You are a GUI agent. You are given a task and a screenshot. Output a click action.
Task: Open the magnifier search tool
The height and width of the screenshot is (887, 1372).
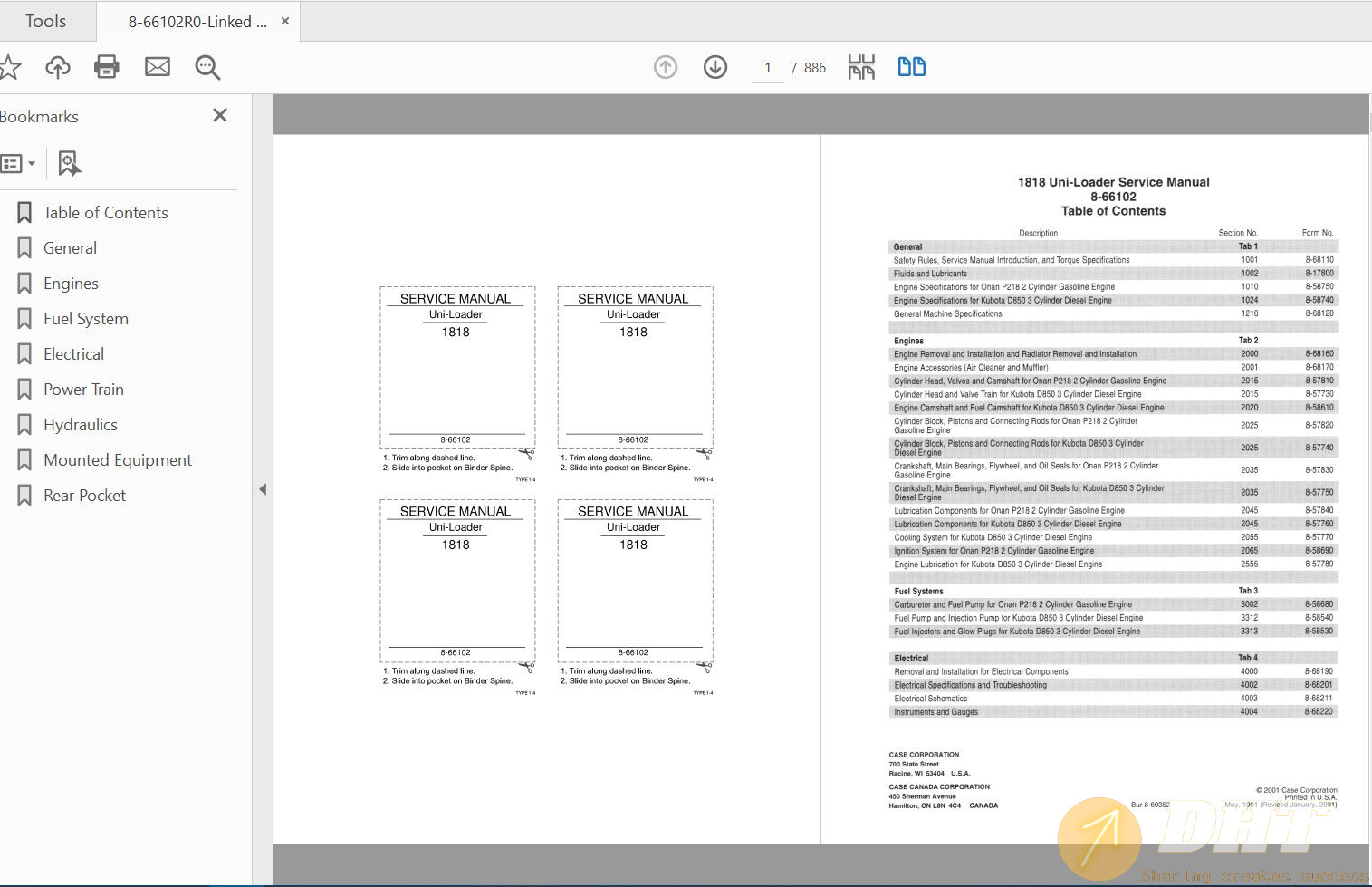207,67
